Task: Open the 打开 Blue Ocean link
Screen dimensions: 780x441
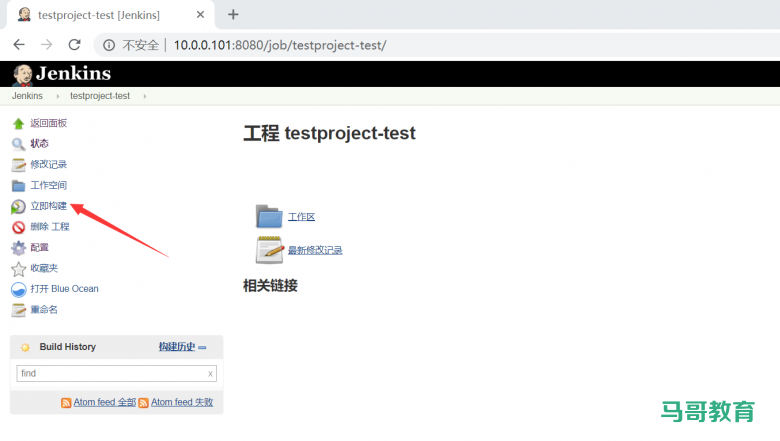Action: click(x=64, y=289)
